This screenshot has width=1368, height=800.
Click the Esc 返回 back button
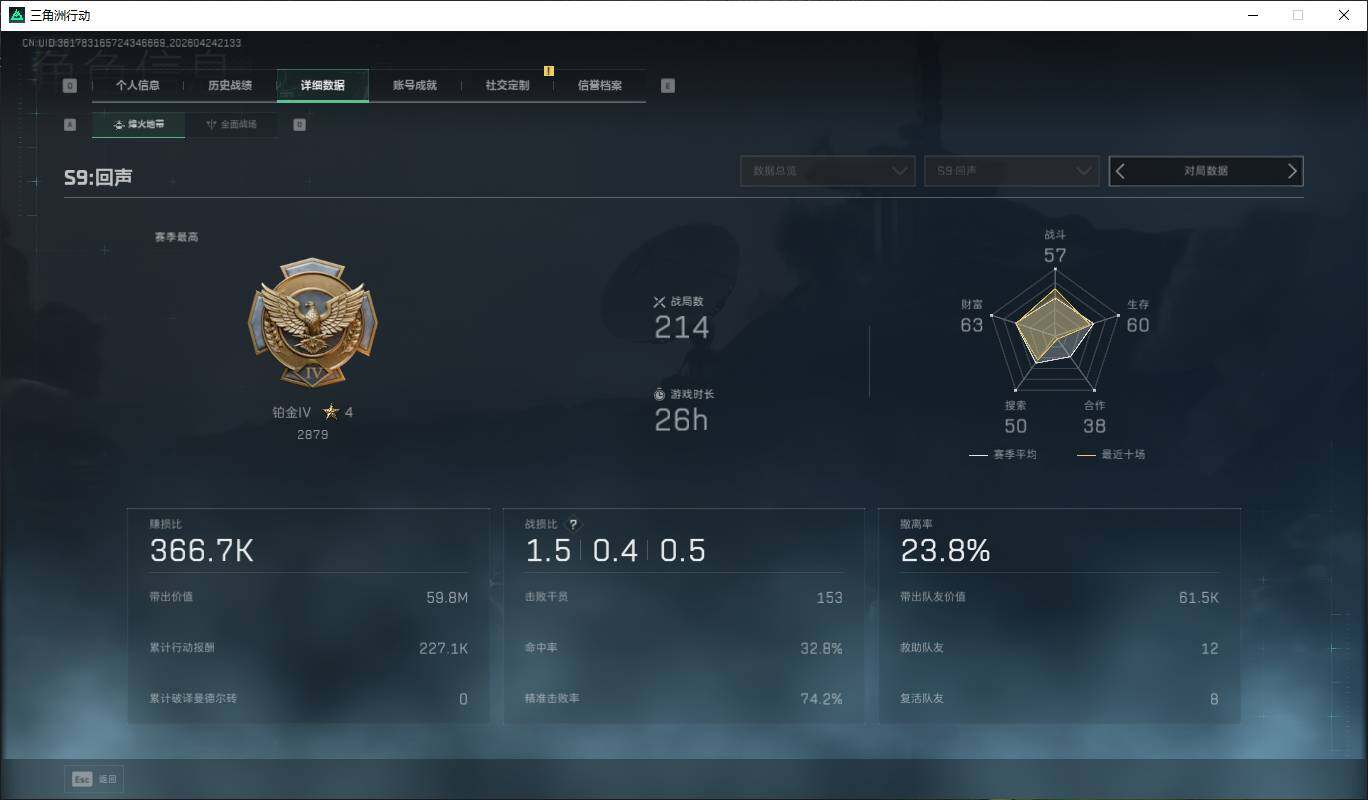pyautogui.click(x=94, y=779)
